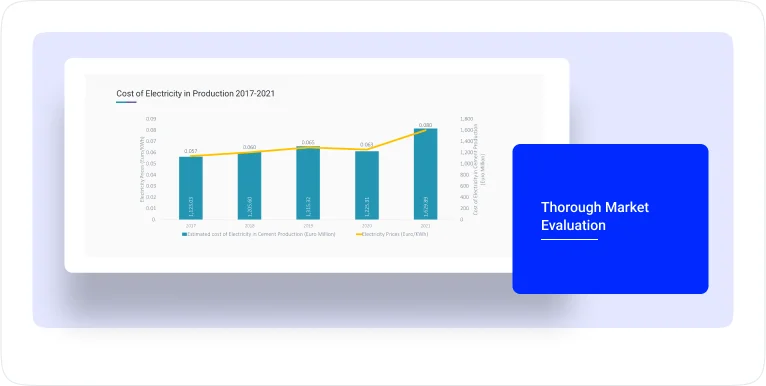Screen dimensions: 766x386
Task: Click the 0.080 data label above 2021
Action: point(426,125)
